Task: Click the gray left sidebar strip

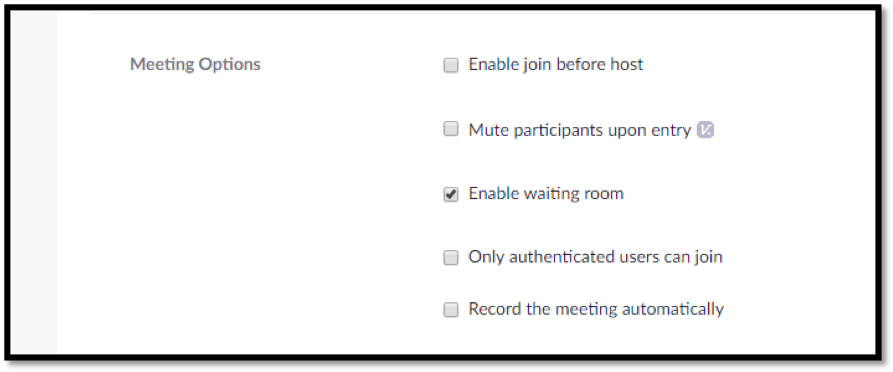Action: (34, 182)
